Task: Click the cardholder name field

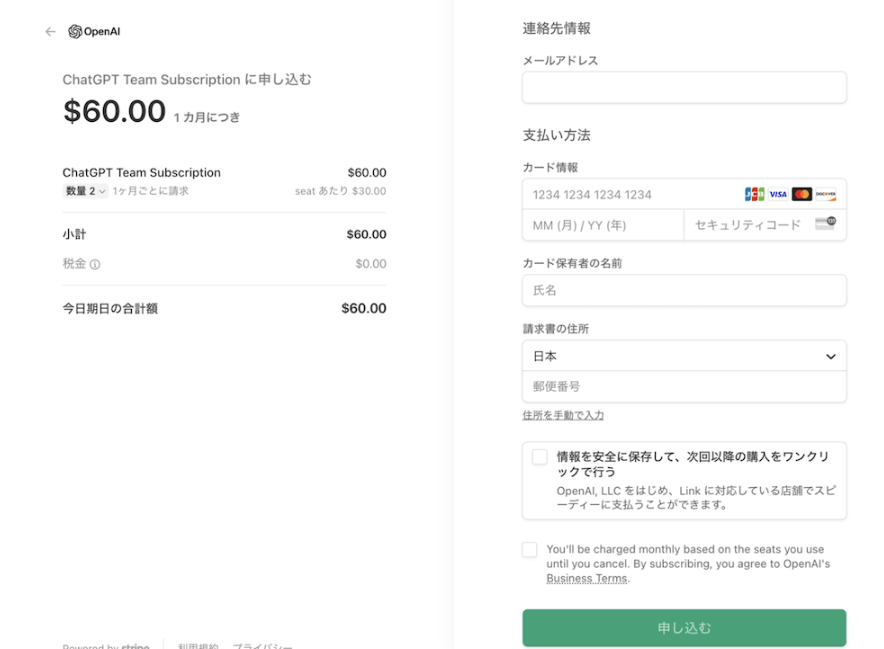Action: click(684, 290)
